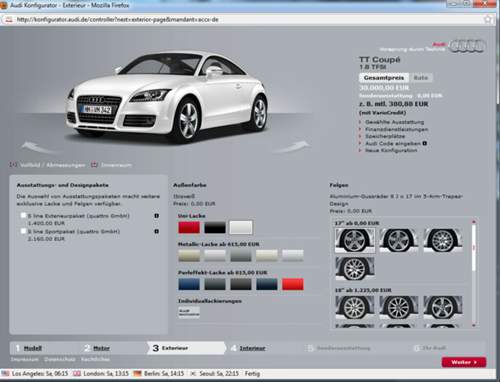Click the Felgen list scroll-up arrow

click(474, 222)
